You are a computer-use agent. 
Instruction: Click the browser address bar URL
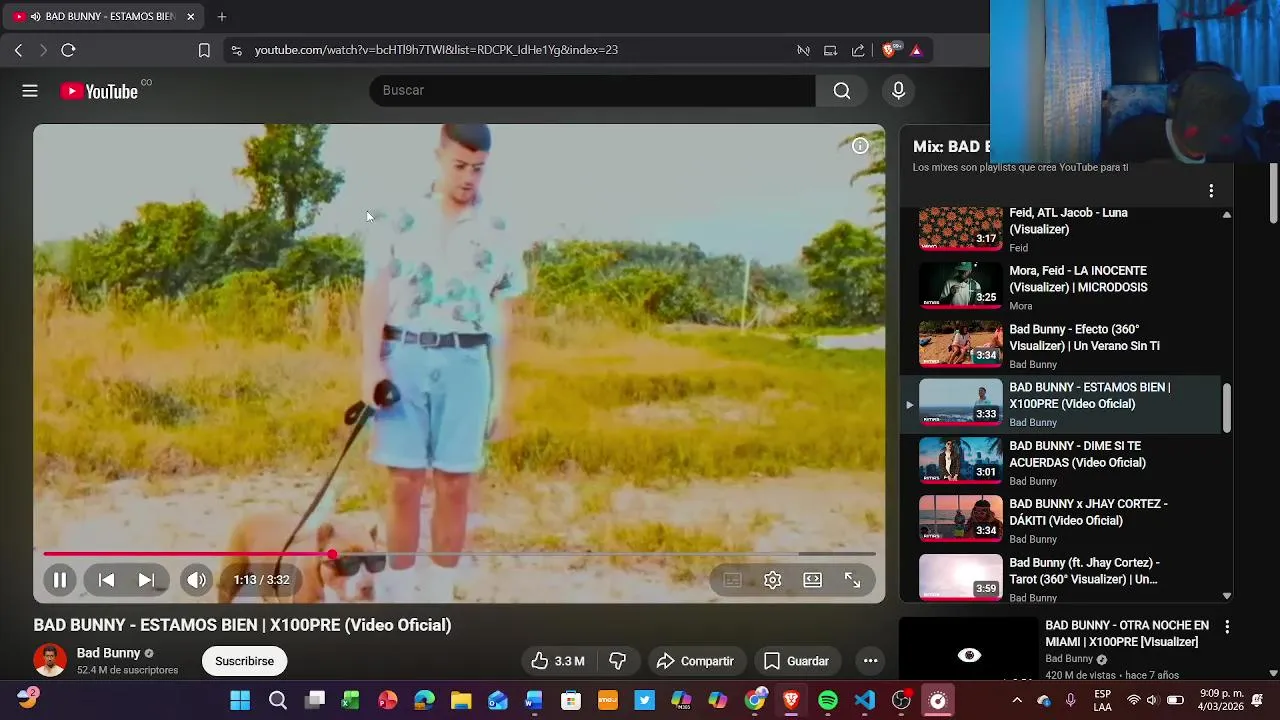pos(436,50)
